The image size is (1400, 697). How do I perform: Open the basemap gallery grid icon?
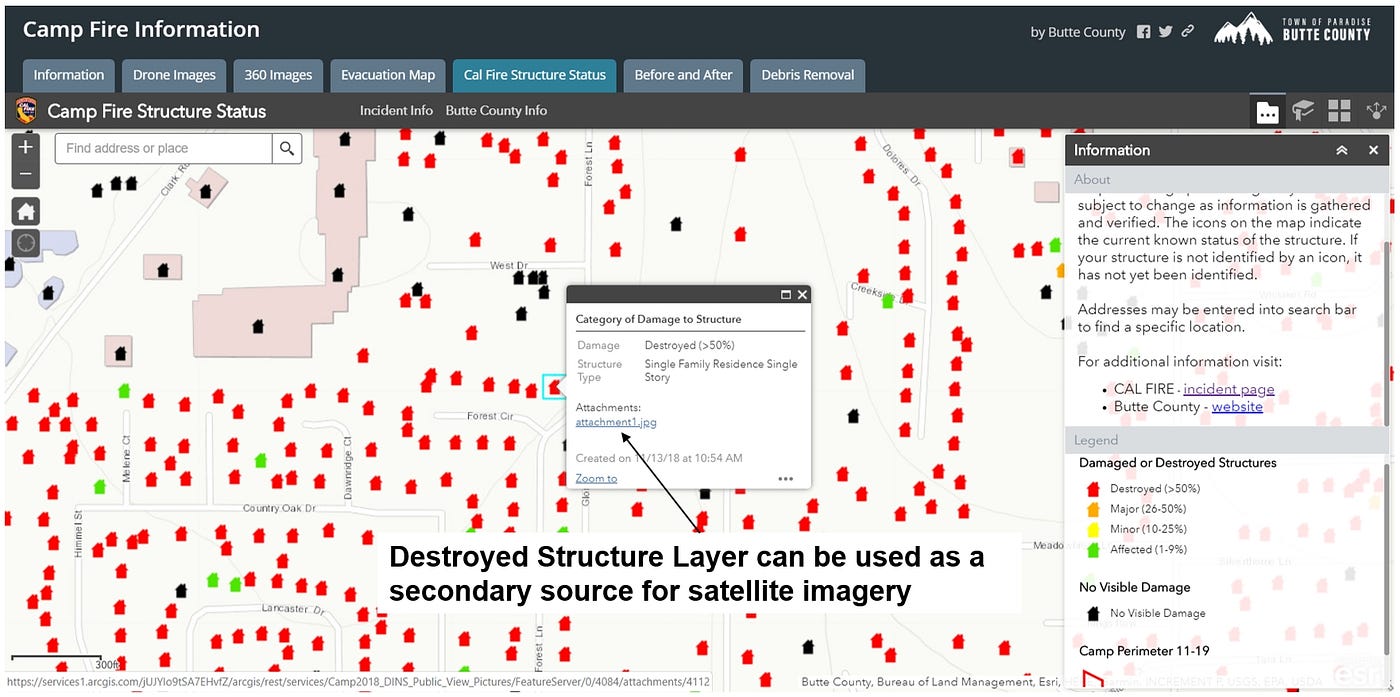point(1340,111)
